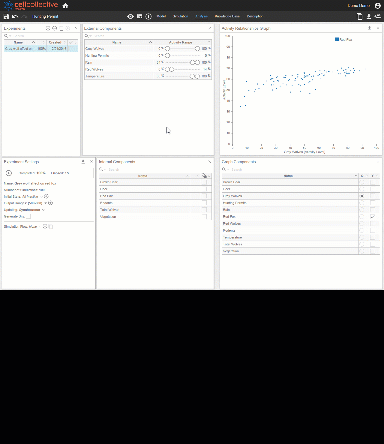The width and height of the screenshot is (384, 444).
Task: Open Graph Components Name column dropdown
Action: pyautogui.click(x=356, y=176)
